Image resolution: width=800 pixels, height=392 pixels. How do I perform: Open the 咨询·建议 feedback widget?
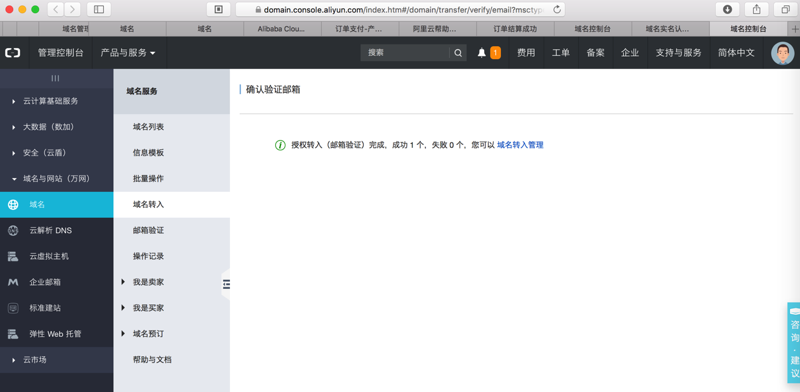(x=794, y=343)
